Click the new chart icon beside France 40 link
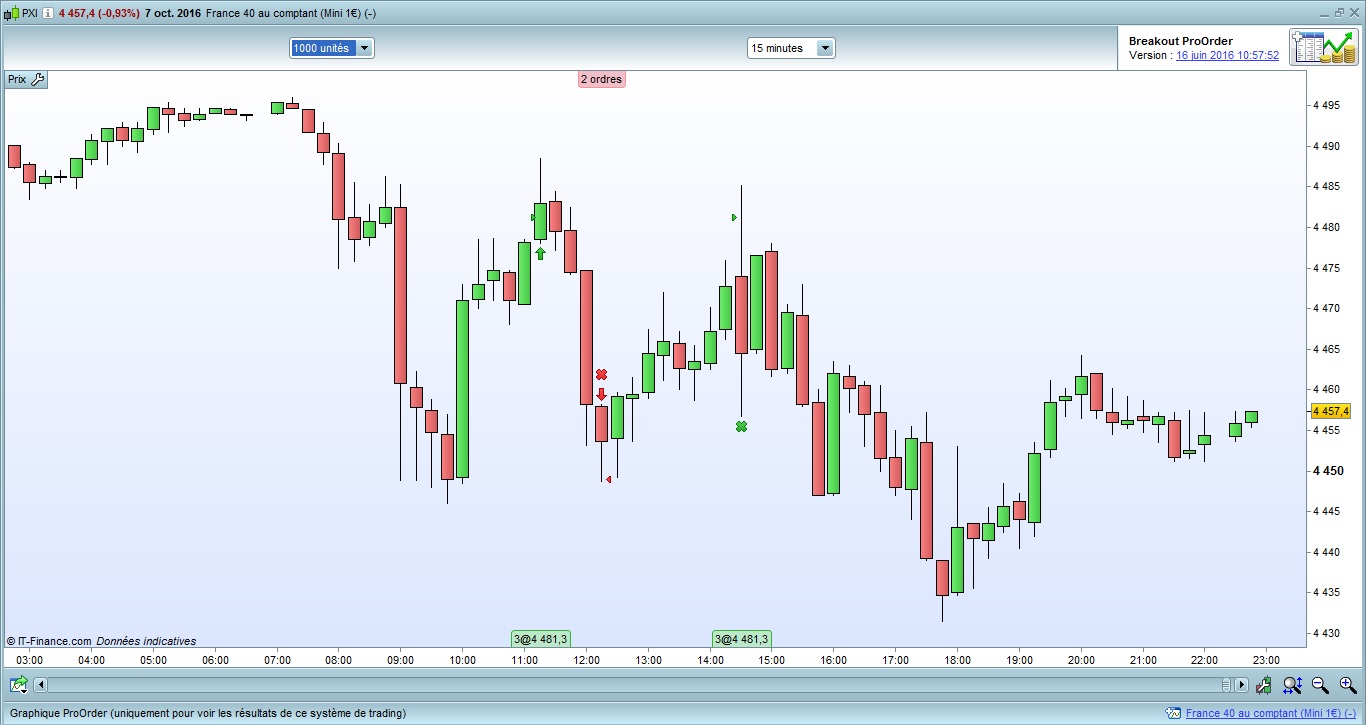1366x725 pixels. [1174, 714]
